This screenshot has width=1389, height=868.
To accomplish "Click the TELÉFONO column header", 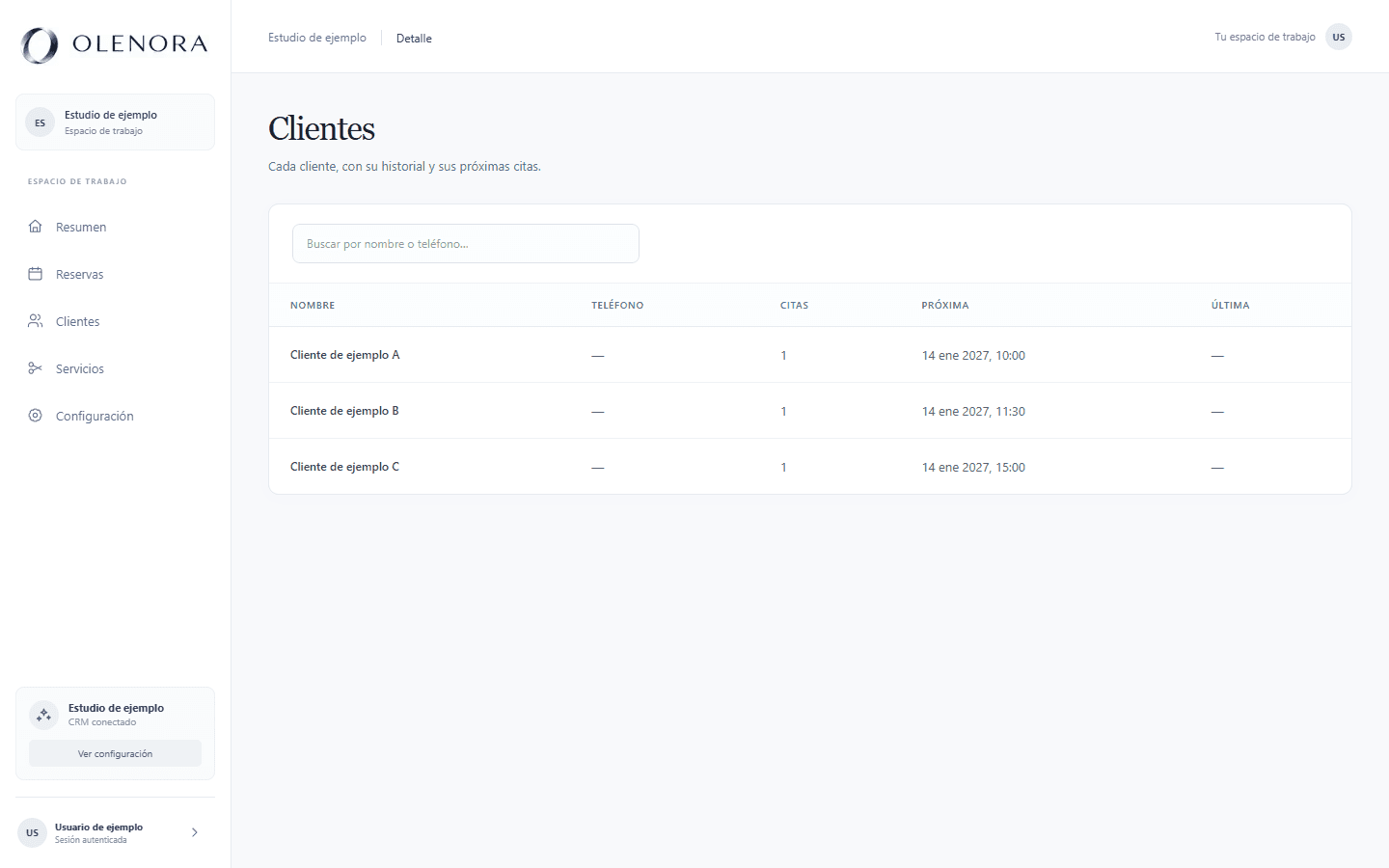I will 617,305.
